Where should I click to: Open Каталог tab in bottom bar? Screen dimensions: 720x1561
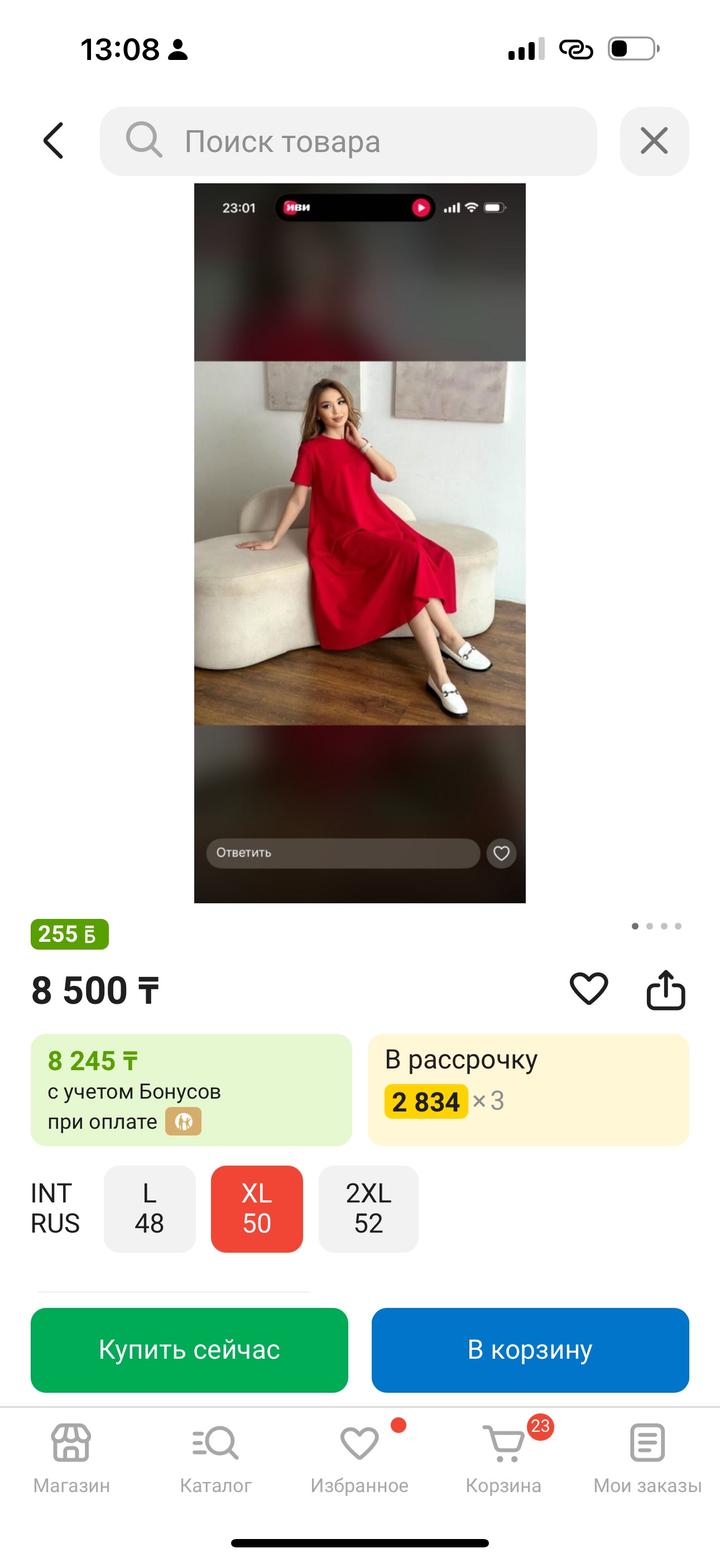tap(215, 1458)
